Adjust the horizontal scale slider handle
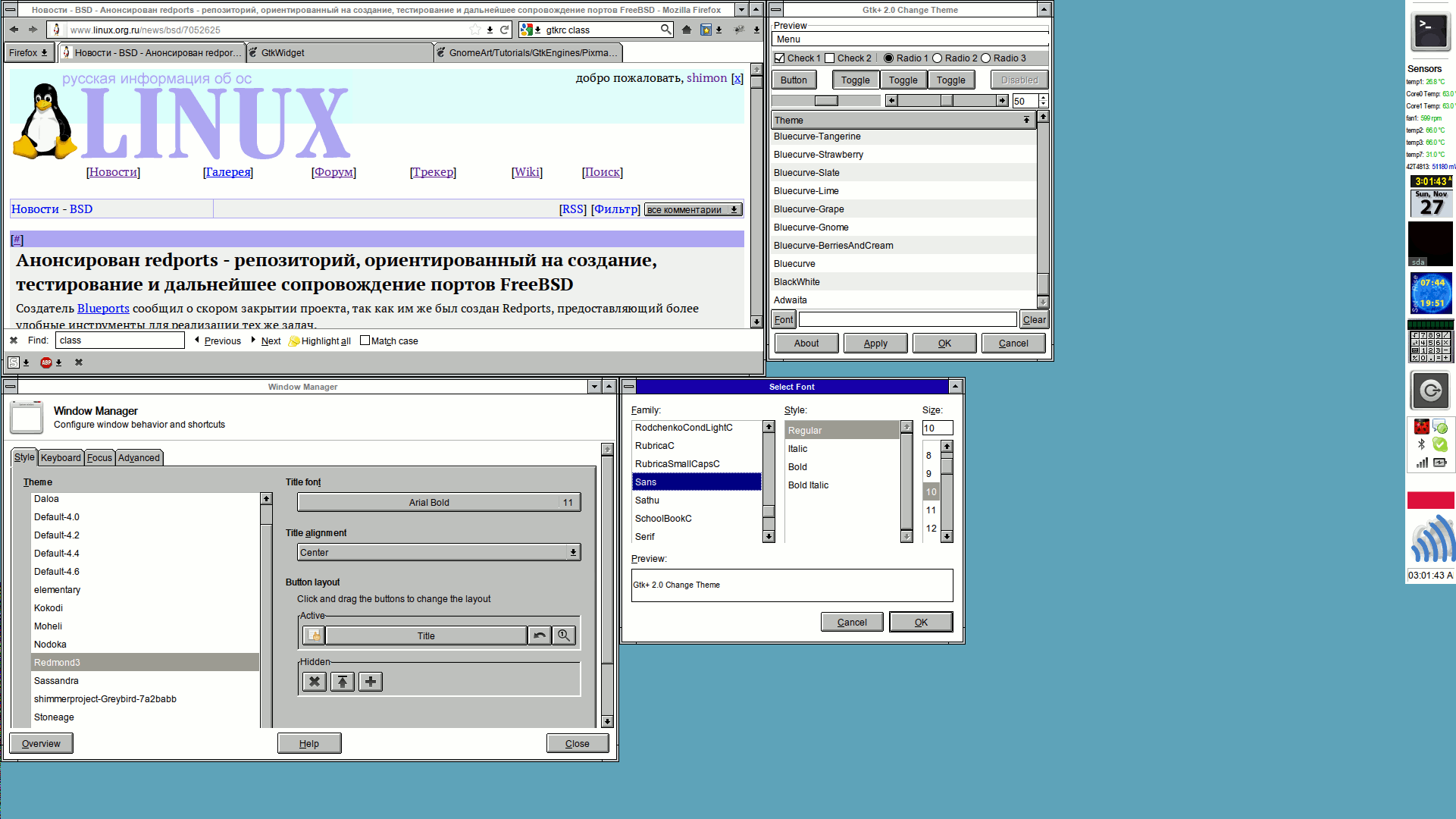This screenshot has width=1456, height=819. (x=826, y=101)
